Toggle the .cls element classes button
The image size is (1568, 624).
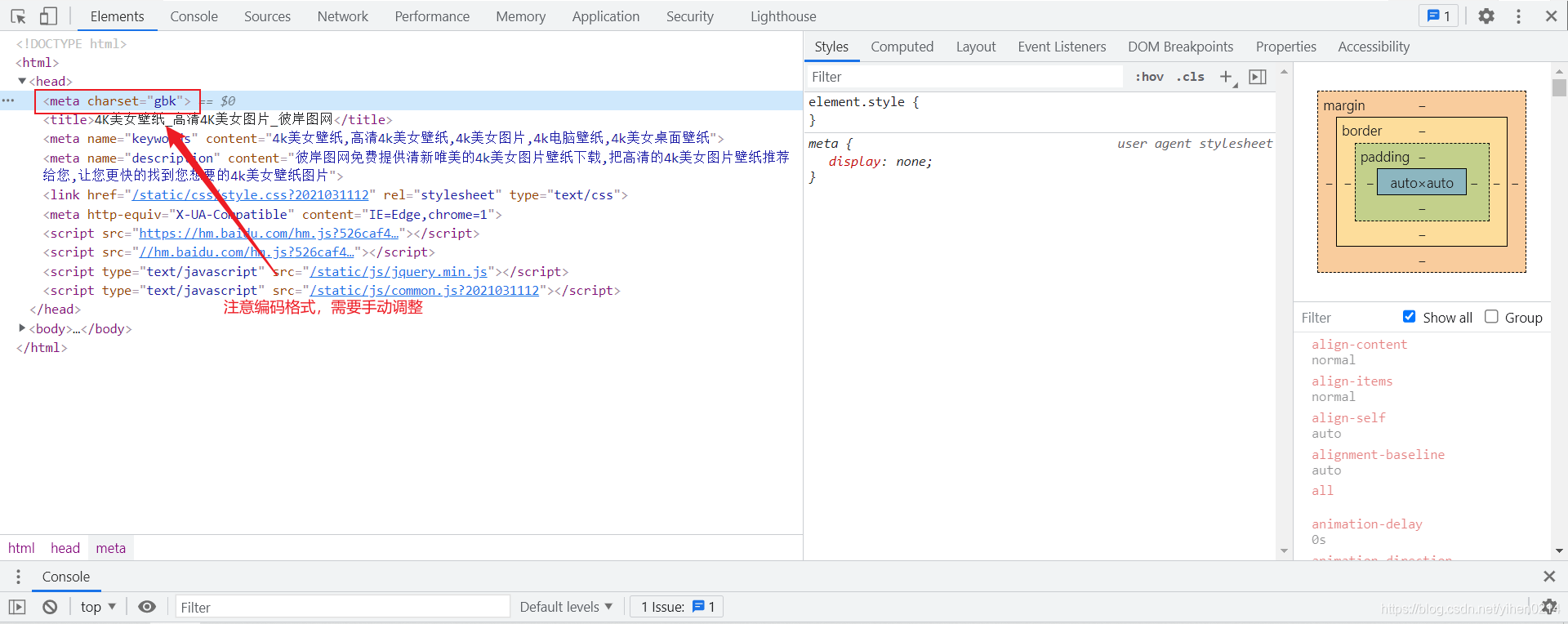pyautogui.click(x=1190, y=77)
